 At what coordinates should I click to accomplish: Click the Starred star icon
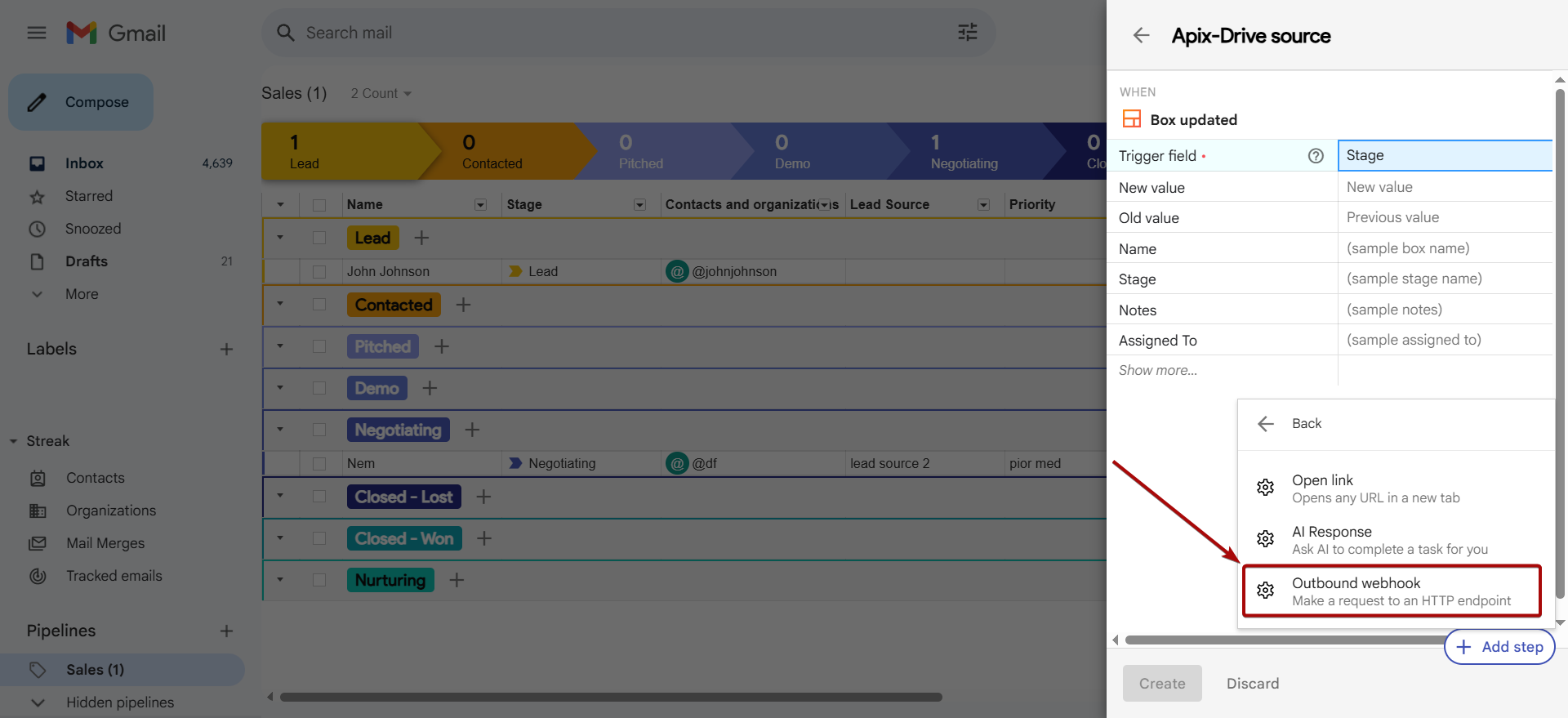pyautogui.click(x=37, y=197)
